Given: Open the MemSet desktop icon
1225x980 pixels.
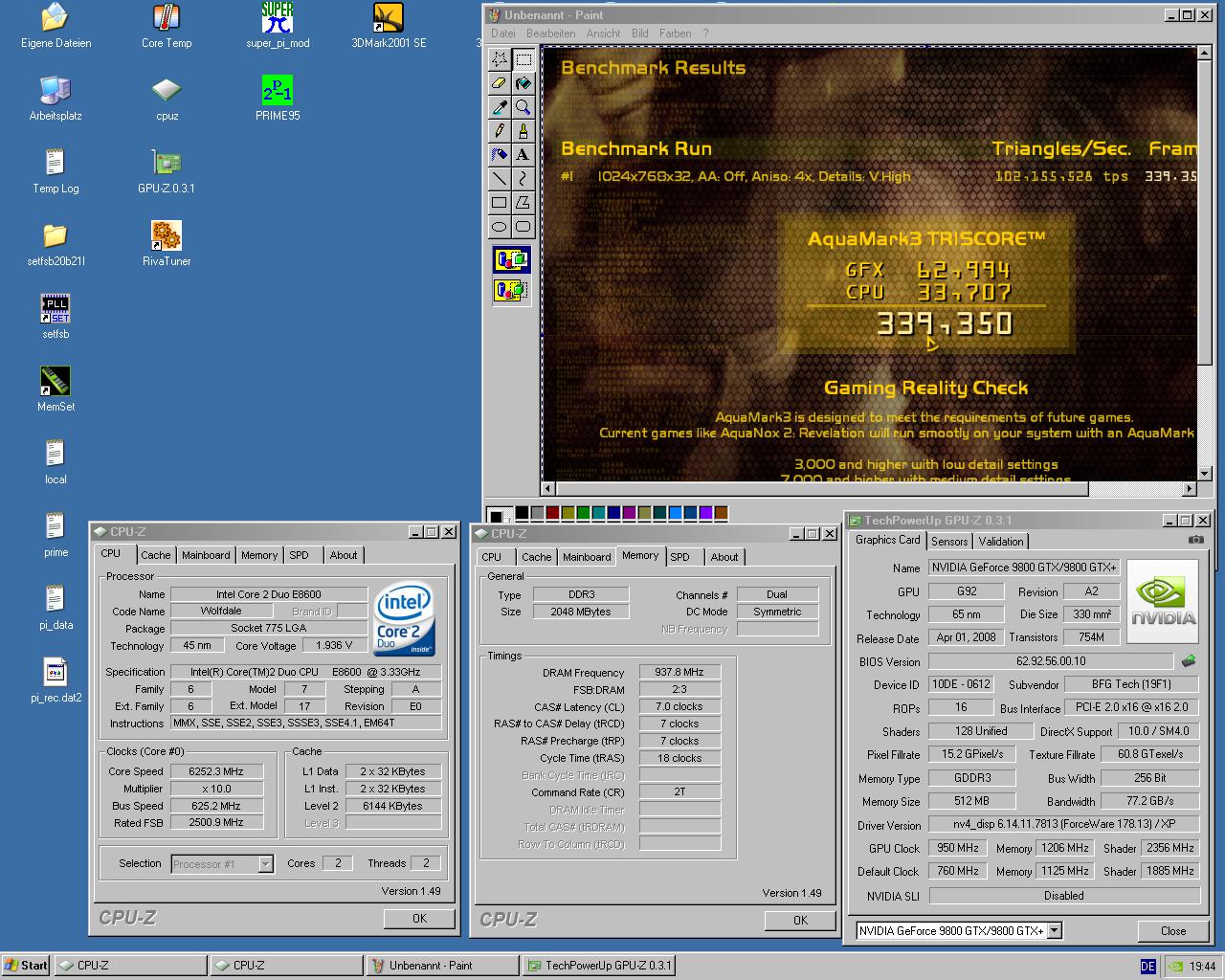Looking at the screenshot, I should coord(56,390).
